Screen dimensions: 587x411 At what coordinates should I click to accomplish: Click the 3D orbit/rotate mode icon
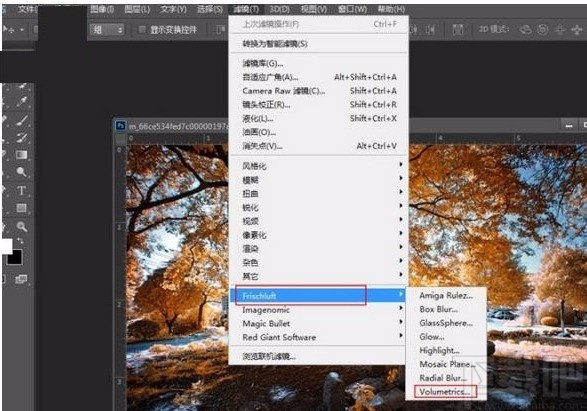tap(526, 29)
